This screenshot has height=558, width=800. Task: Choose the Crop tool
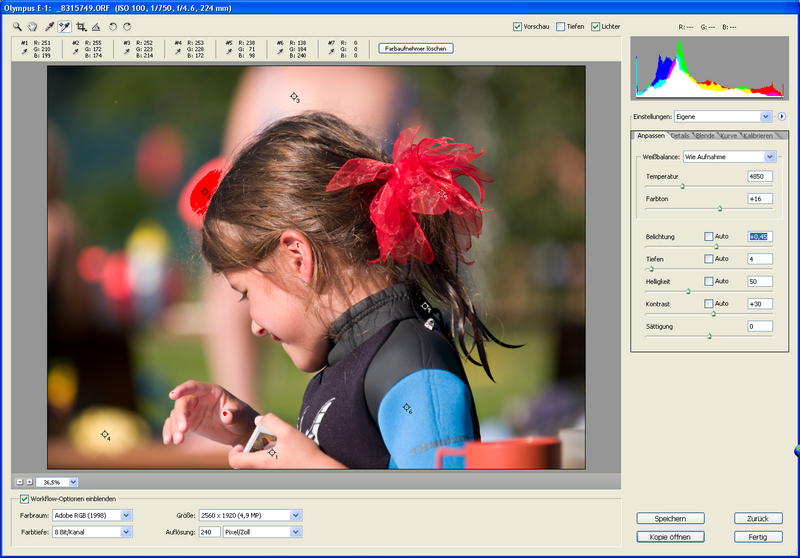click(81, 26)
